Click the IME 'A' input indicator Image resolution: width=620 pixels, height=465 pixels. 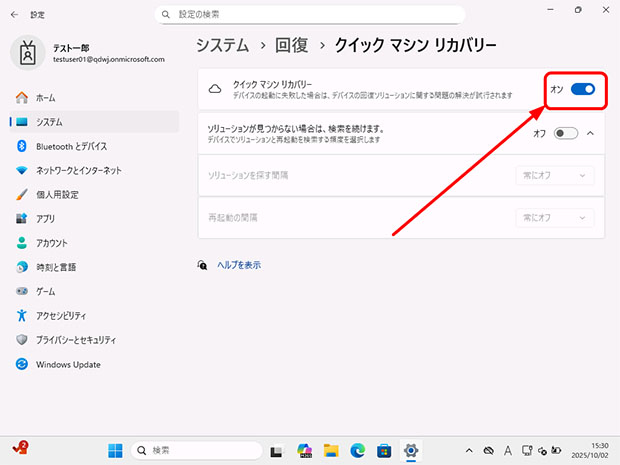click(x=508, y=450)
